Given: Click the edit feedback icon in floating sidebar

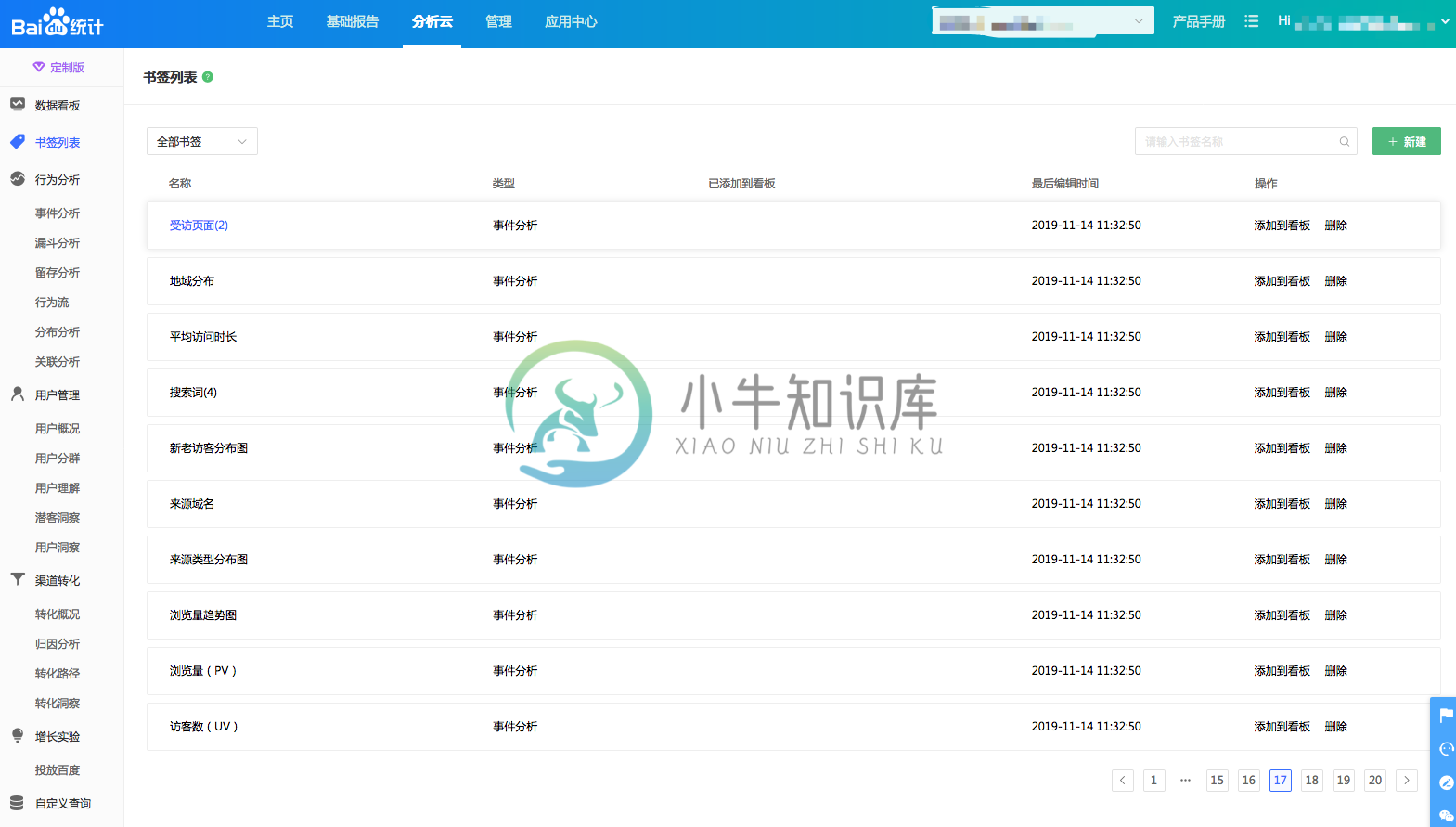Looking at the screenshot, I should (x=1446, y=782).
